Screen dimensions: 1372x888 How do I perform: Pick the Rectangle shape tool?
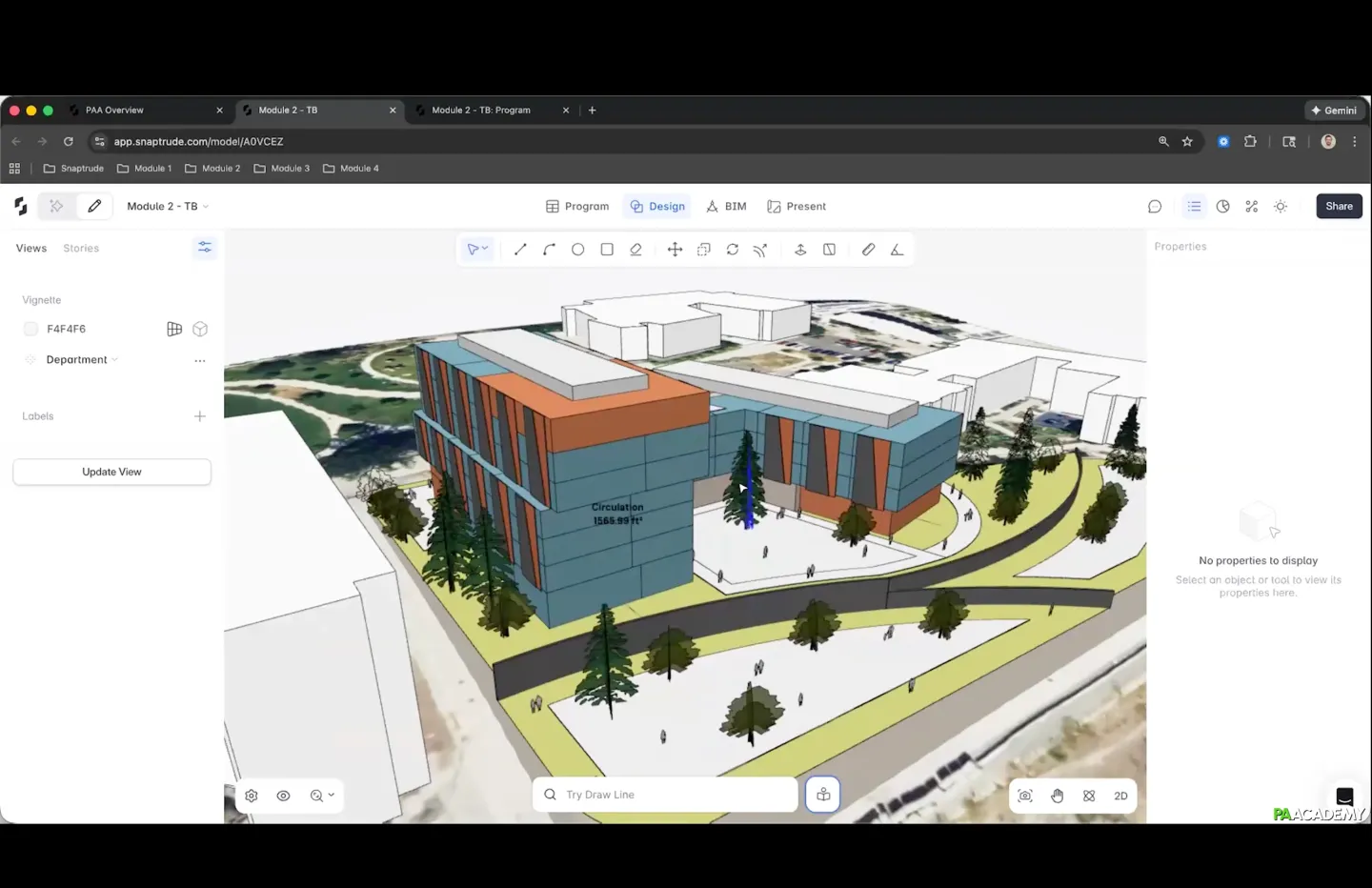607,250
